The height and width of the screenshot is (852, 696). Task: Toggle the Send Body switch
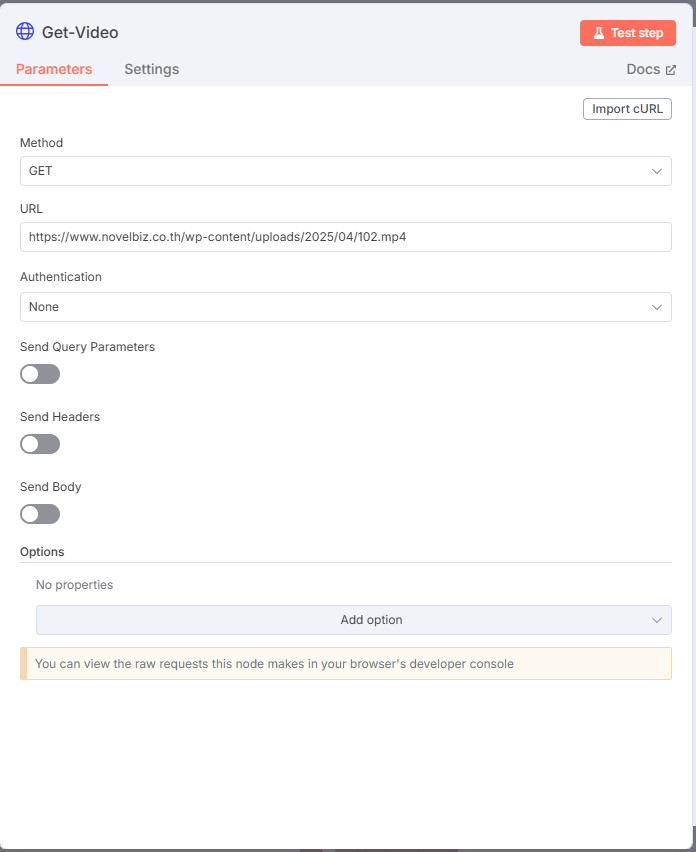coord(40,514)
